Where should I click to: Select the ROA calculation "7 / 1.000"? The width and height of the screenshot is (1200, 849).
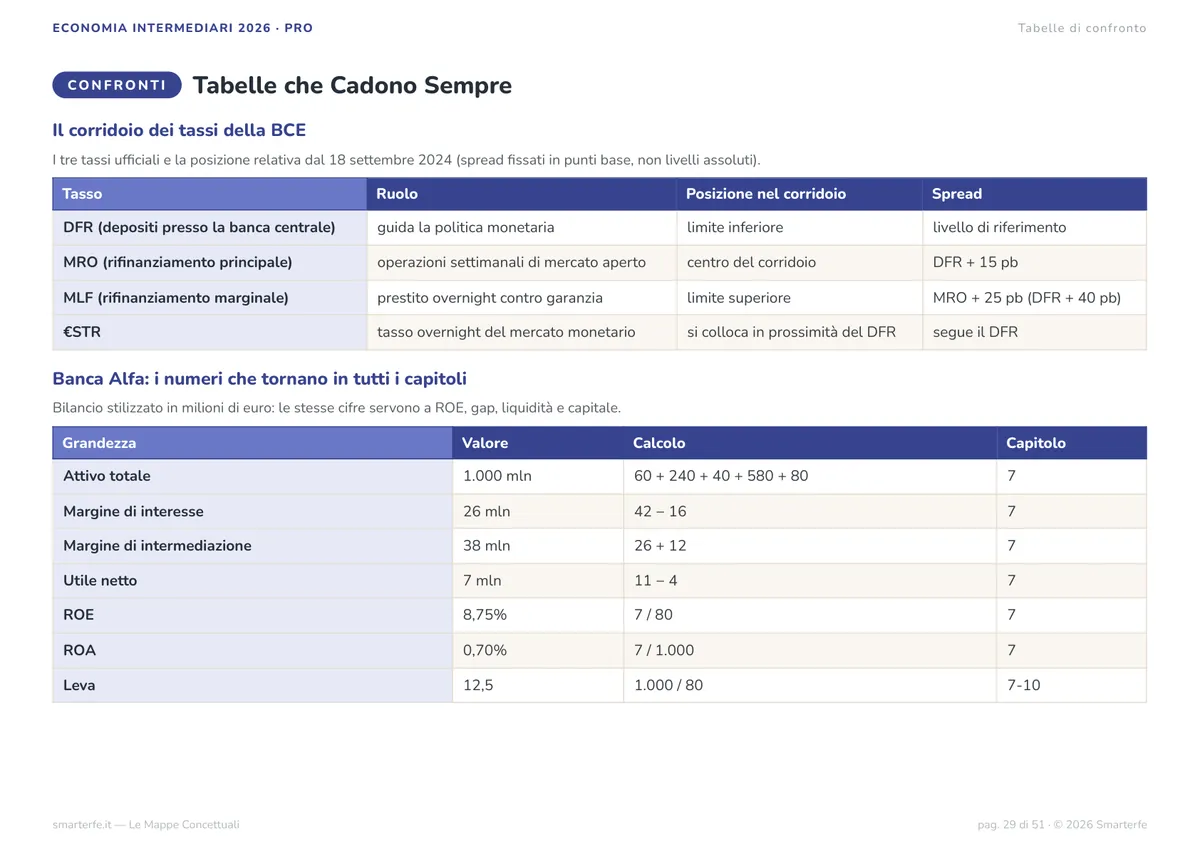click(x=810, y=650)
